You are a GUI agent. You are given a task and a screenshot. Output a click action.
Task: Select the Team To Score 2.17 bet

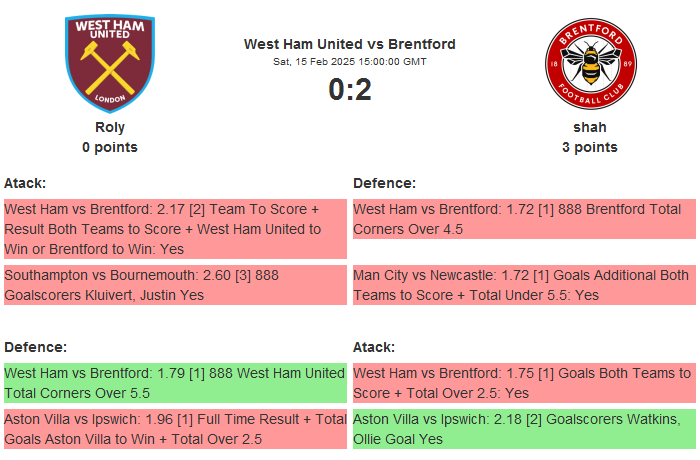click(x=175, y=229)
